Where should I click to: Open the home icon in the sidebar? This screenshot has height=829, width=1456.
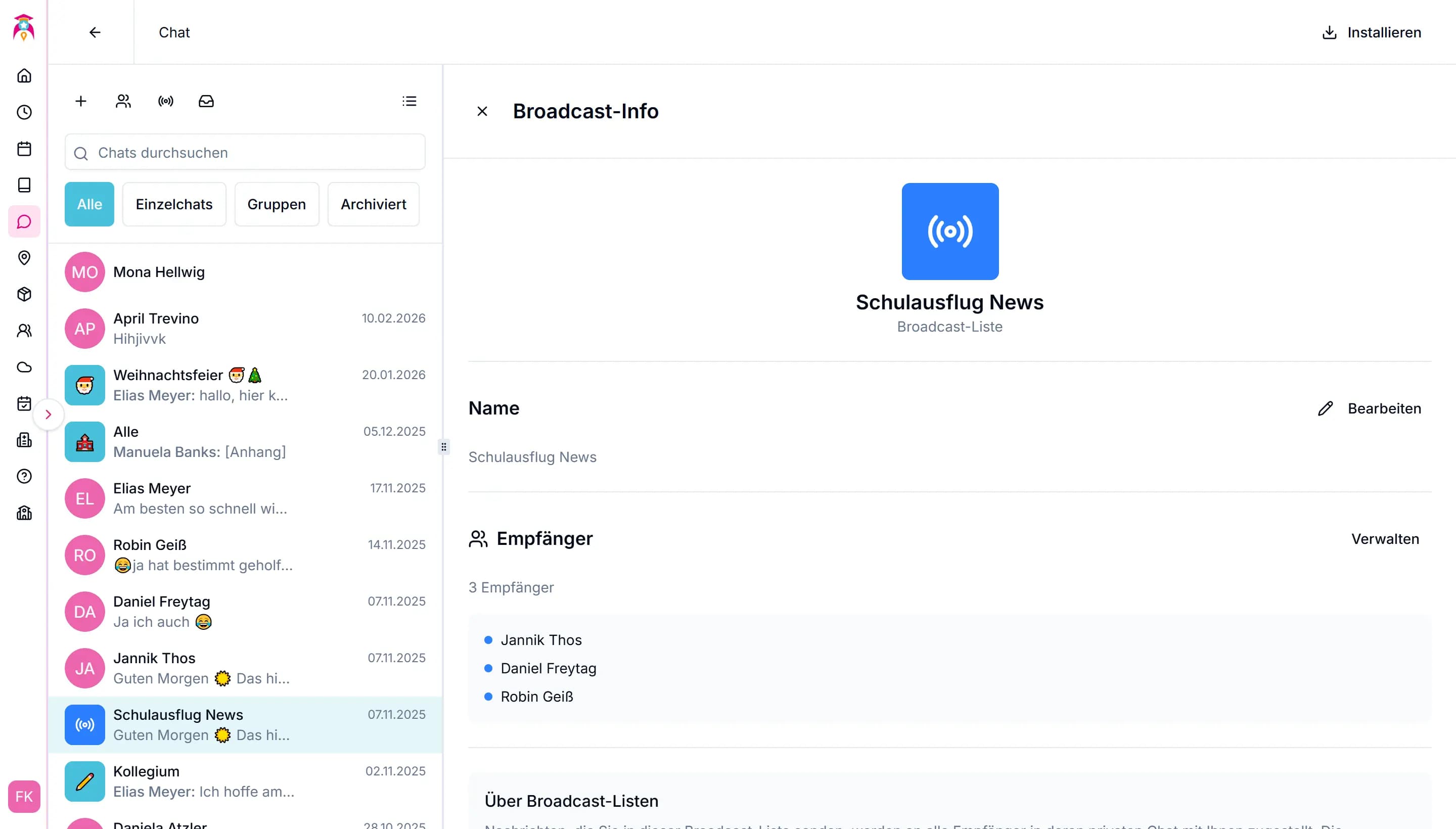[x=24, y=76]
